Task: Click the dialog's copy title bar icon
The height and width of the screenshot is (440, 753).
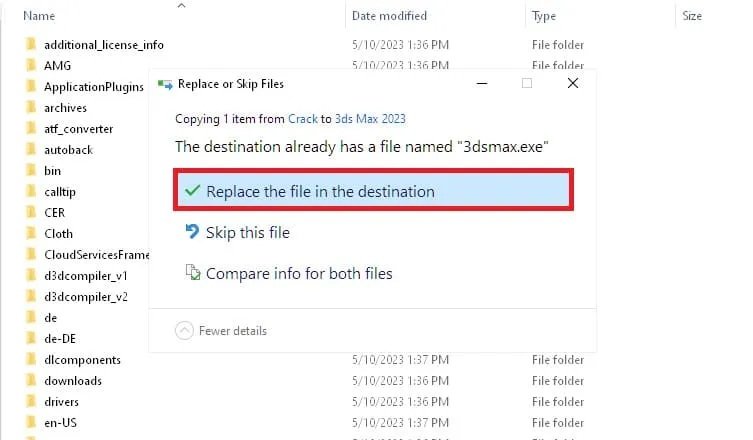Action: click(x=165, y=84)
